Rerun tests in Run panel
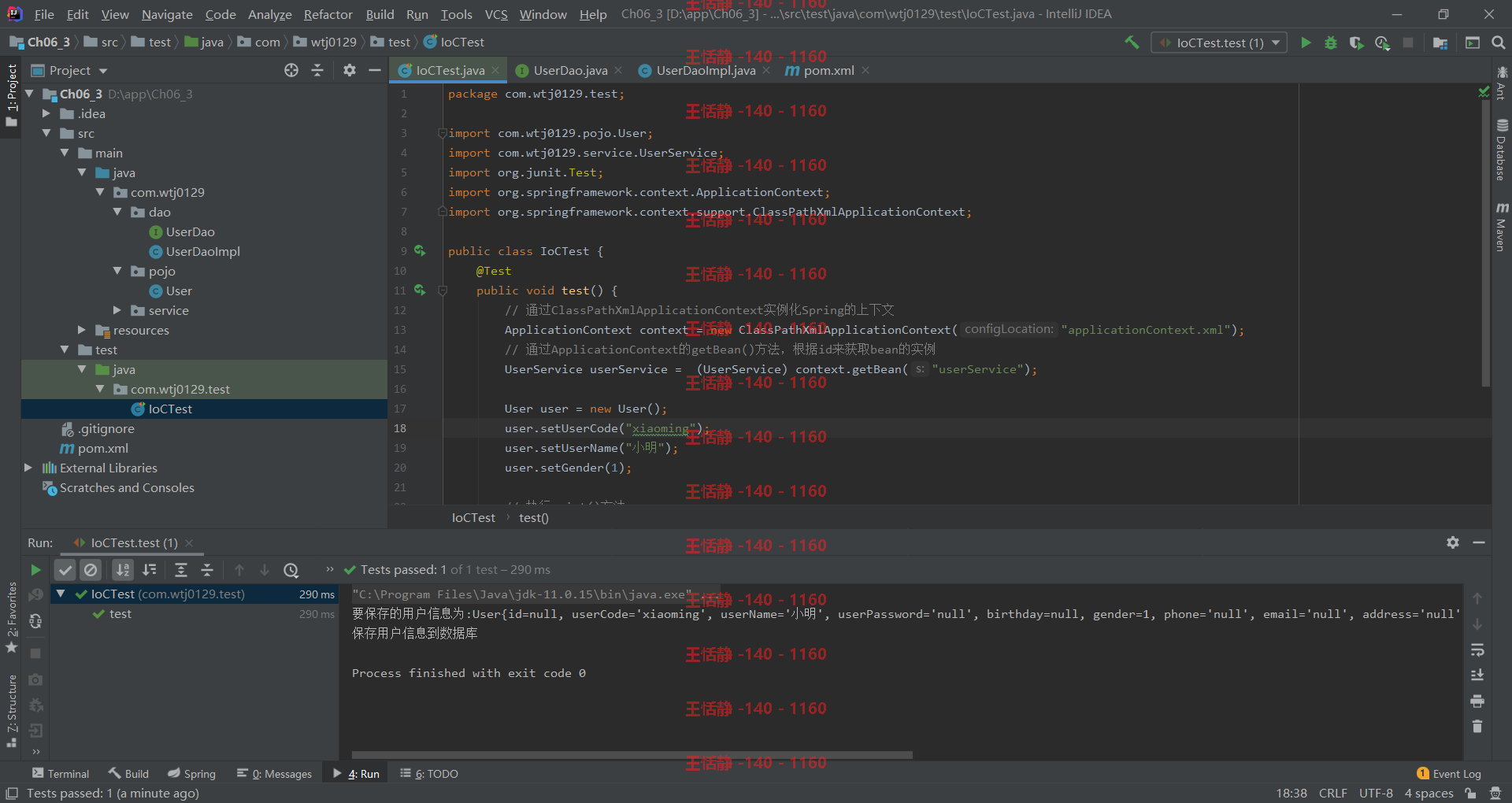 tap(35, 570)
